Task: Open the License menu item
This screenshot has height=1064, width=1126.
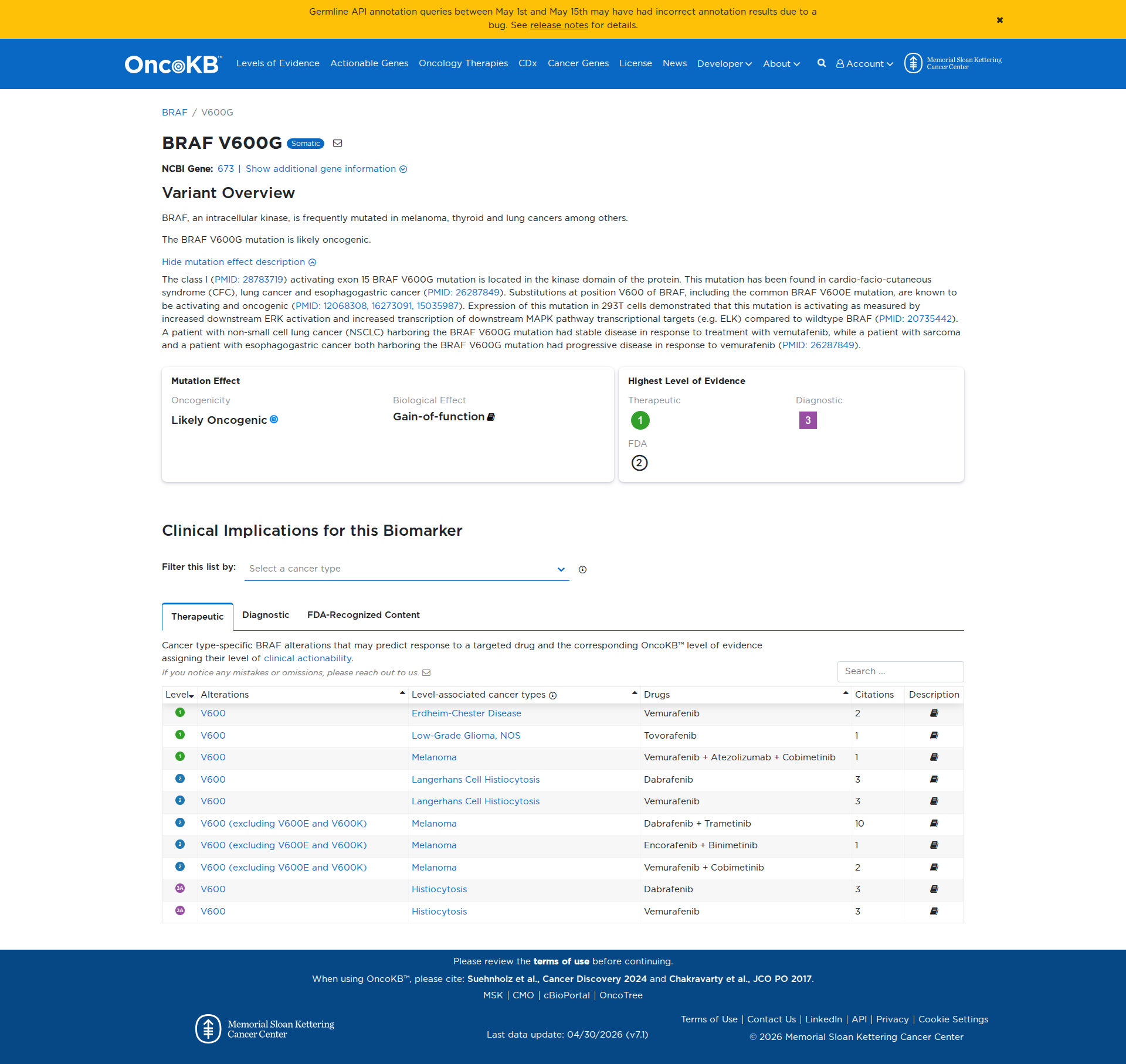Action: click(x=636, y=63)
